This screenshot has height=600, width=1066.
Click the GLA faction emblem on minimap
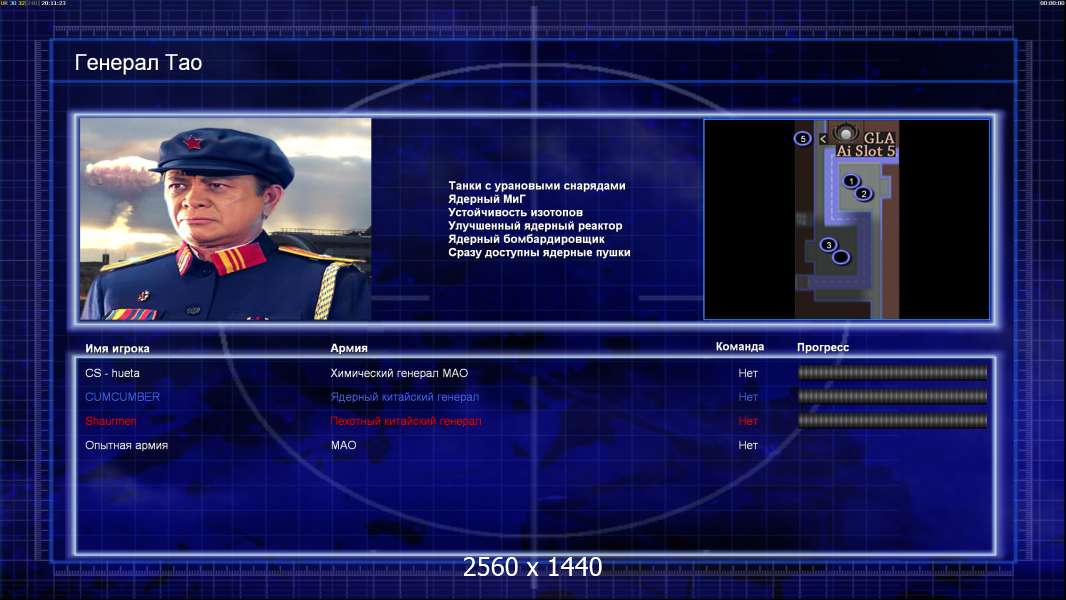pyautogui.click(x=846, y=134)
